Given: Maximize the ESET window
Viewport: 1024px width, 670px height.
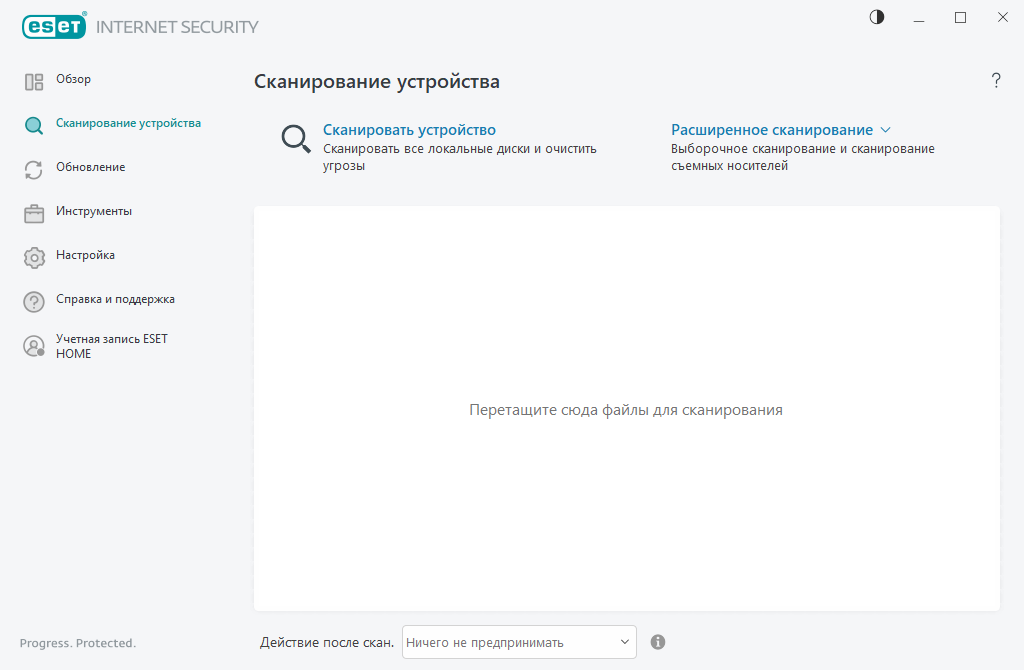Looking at the screenshot, I should point(961,18).
